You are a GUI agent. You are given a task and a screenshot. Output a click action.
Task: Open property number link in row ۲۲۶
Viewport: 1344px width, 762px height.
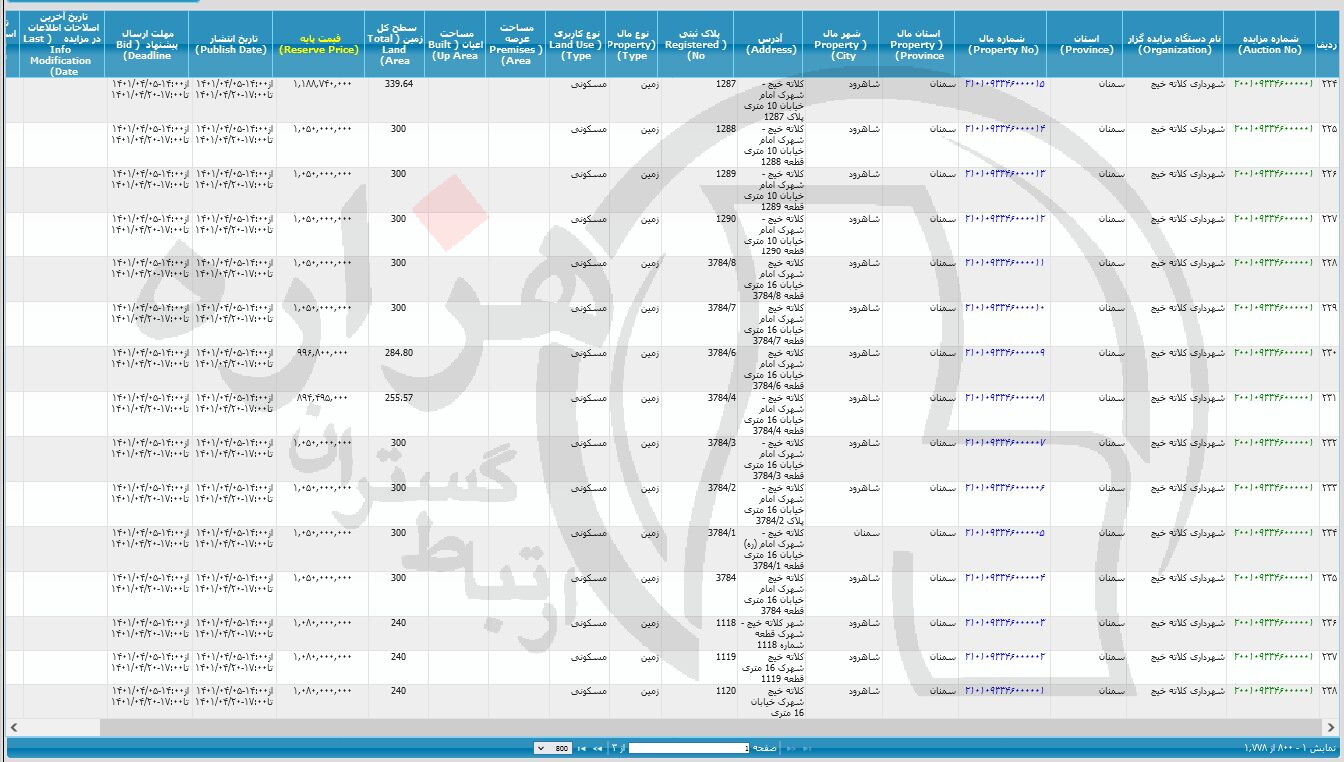[x=1005, y=174]
